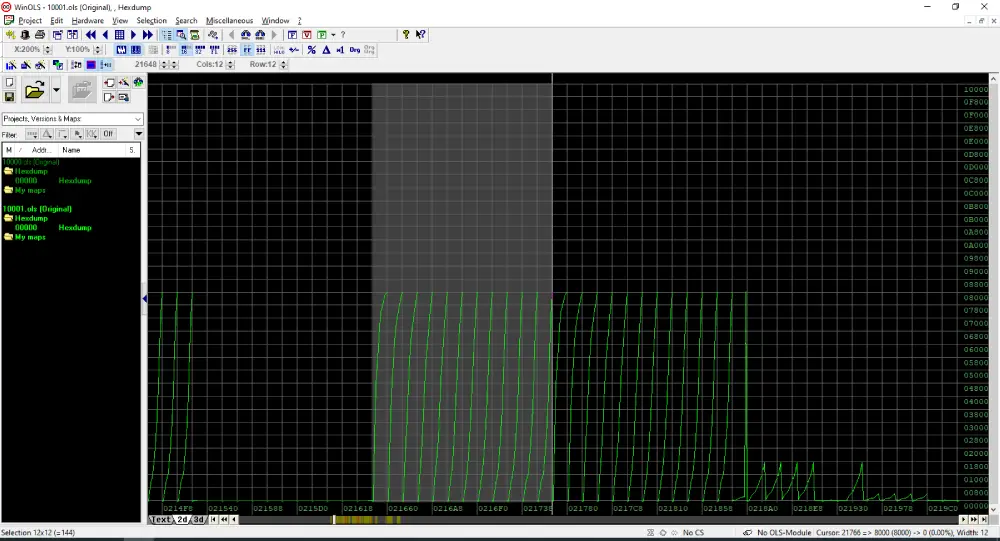Open the first filter dropdown button

tap(31, 134)
